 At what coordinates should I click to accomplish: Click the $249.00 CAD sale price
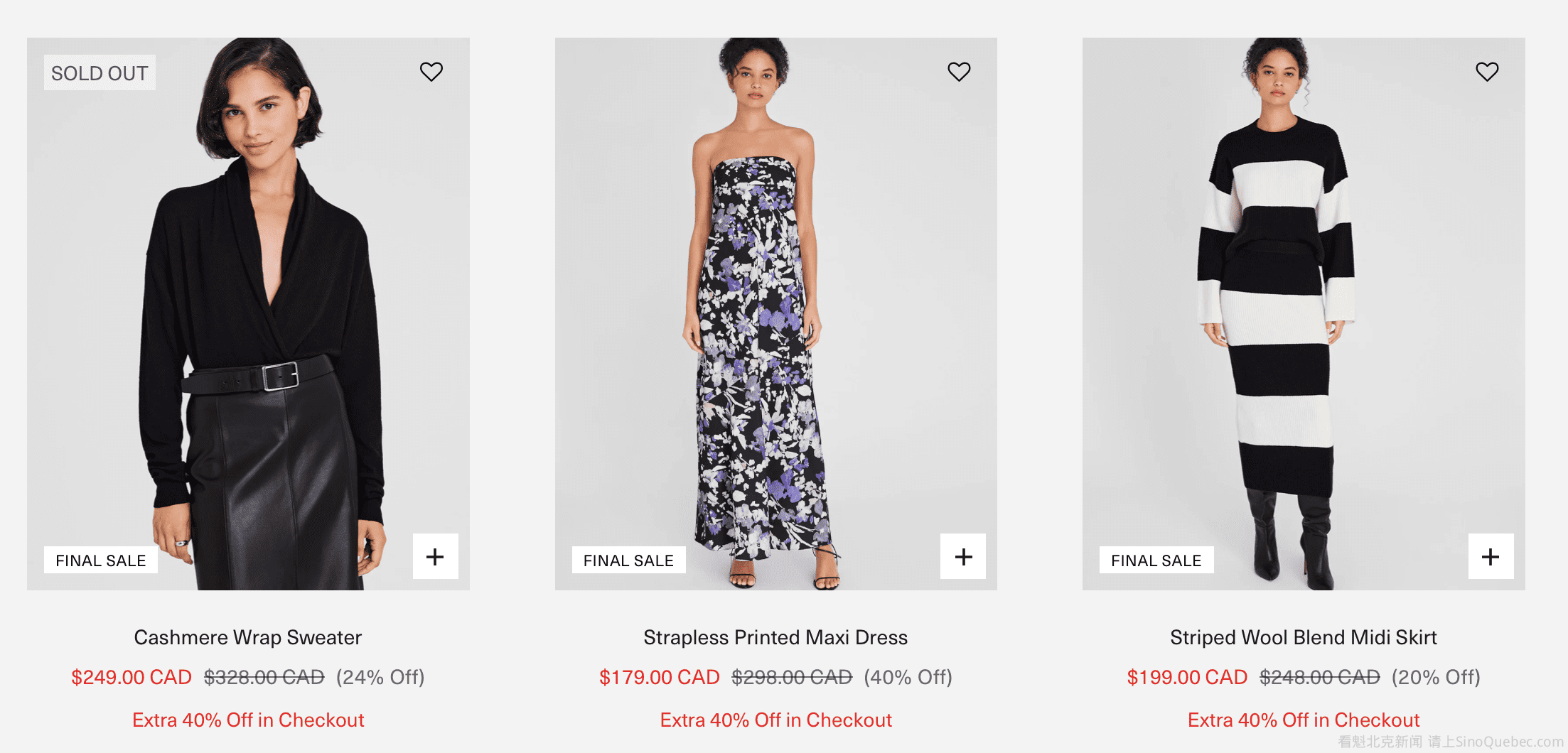[x=131, y=677]
